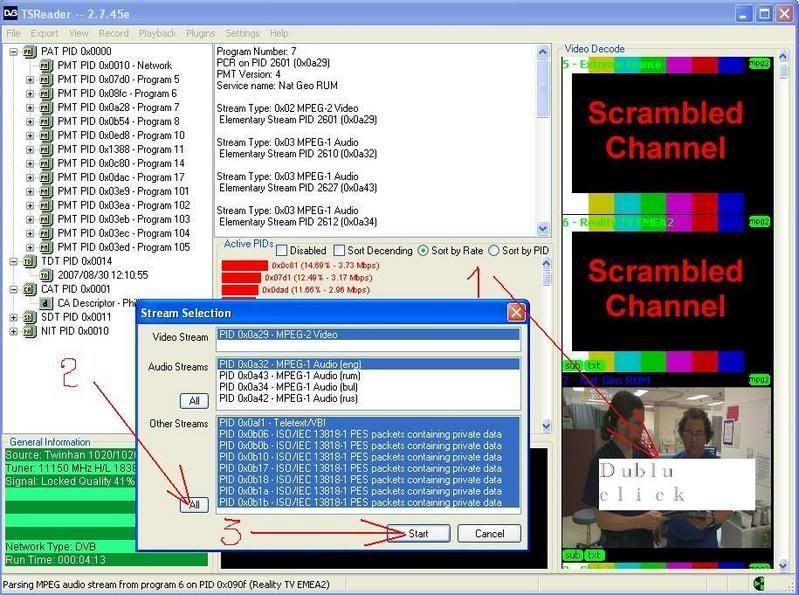Open the Record menu
799x595 pixels.
(x=113, y=33)
